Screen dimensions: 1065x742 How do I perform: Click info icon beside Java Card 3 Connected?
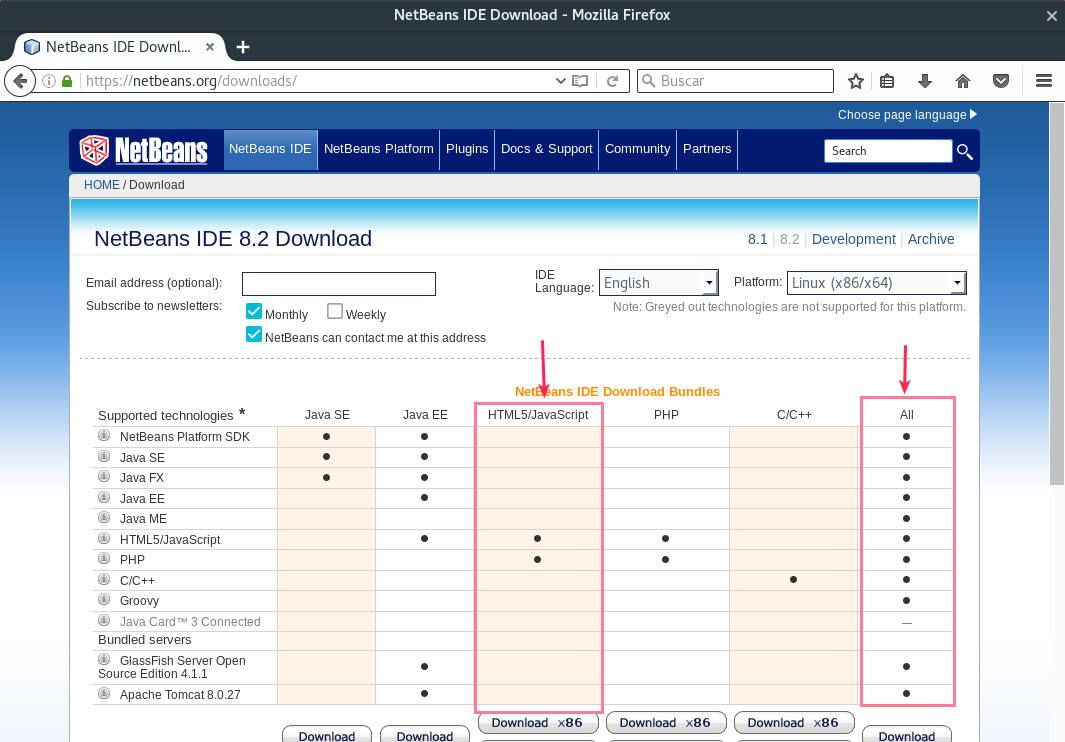pos(104,620)
